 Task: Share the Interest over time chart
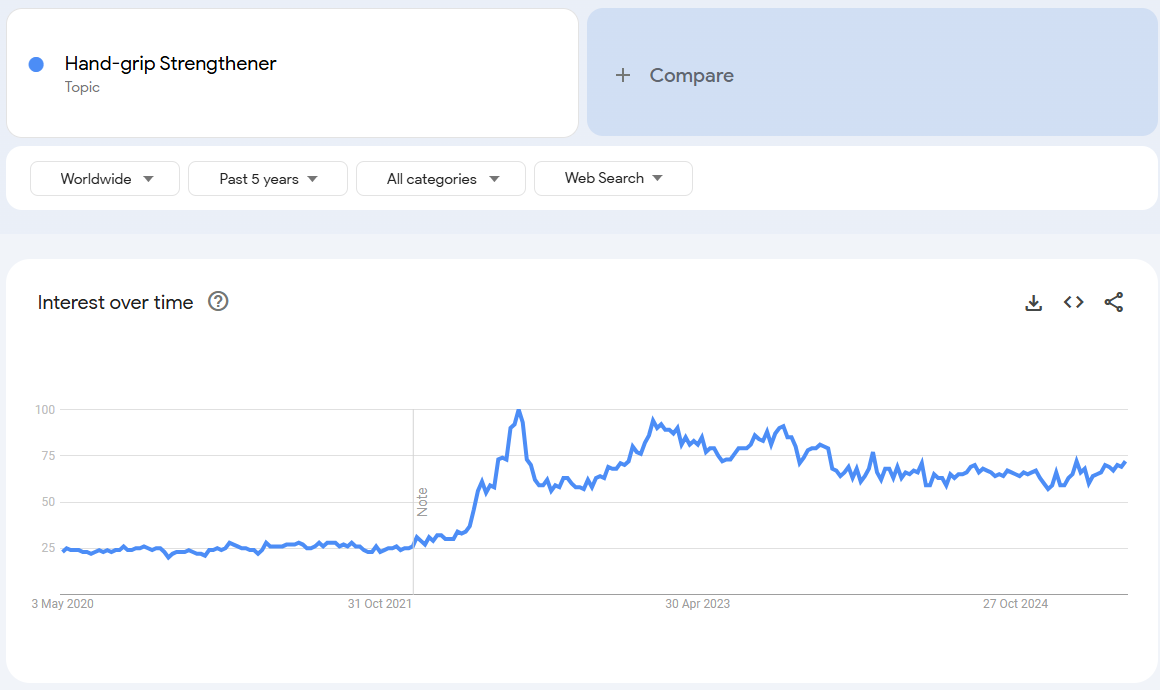(x=1113, y=302)
